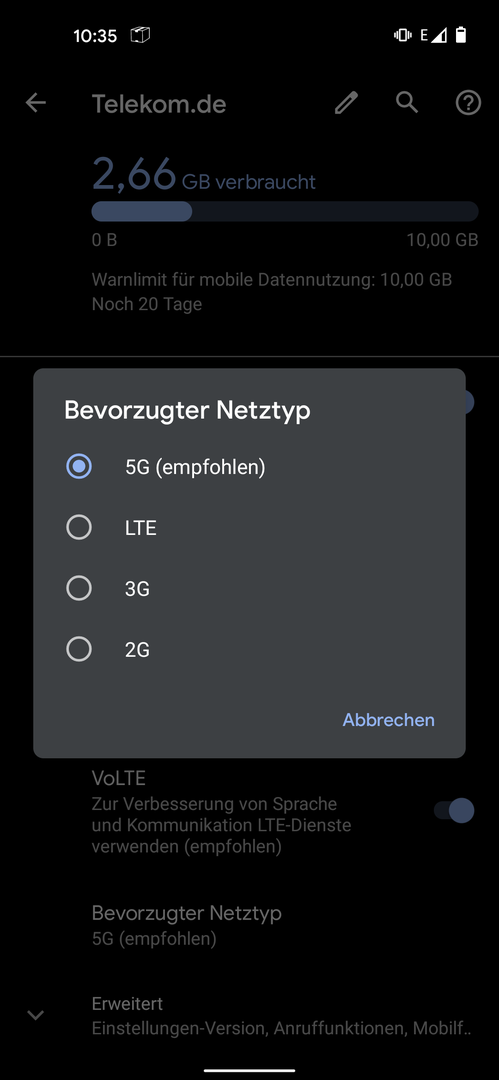
Task: Tap the signal strength status icon
Action: coord(439,35)
